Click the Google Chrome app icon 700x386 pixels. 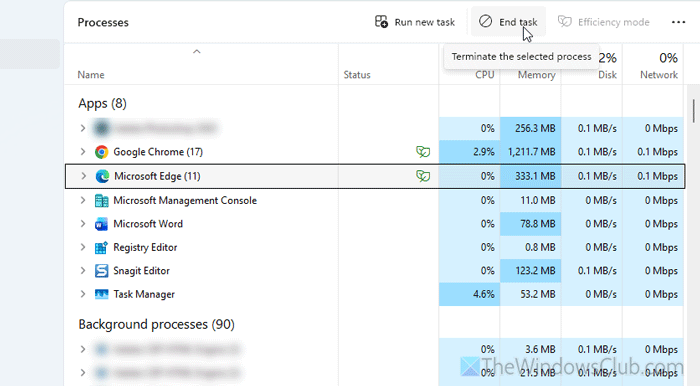[x=101, y=152]
